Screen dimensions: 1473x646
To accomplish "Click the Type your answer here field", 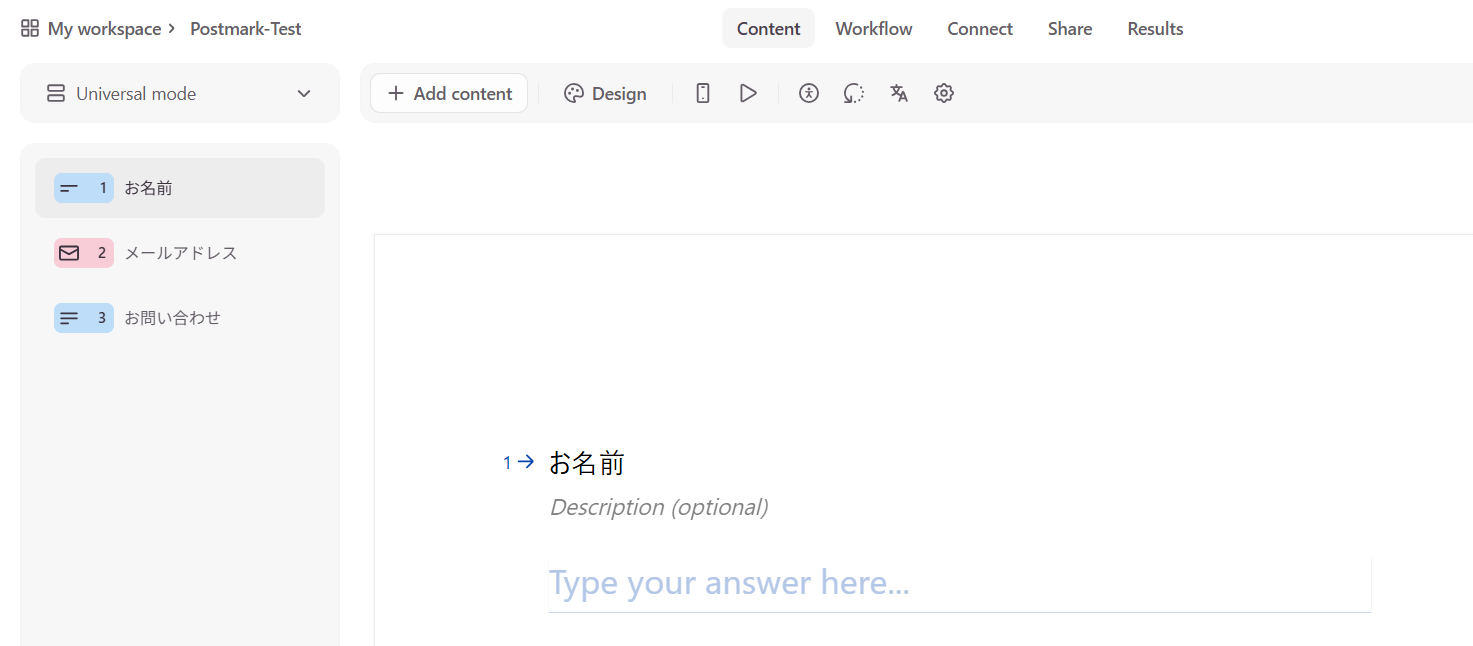I will (959, 583).
